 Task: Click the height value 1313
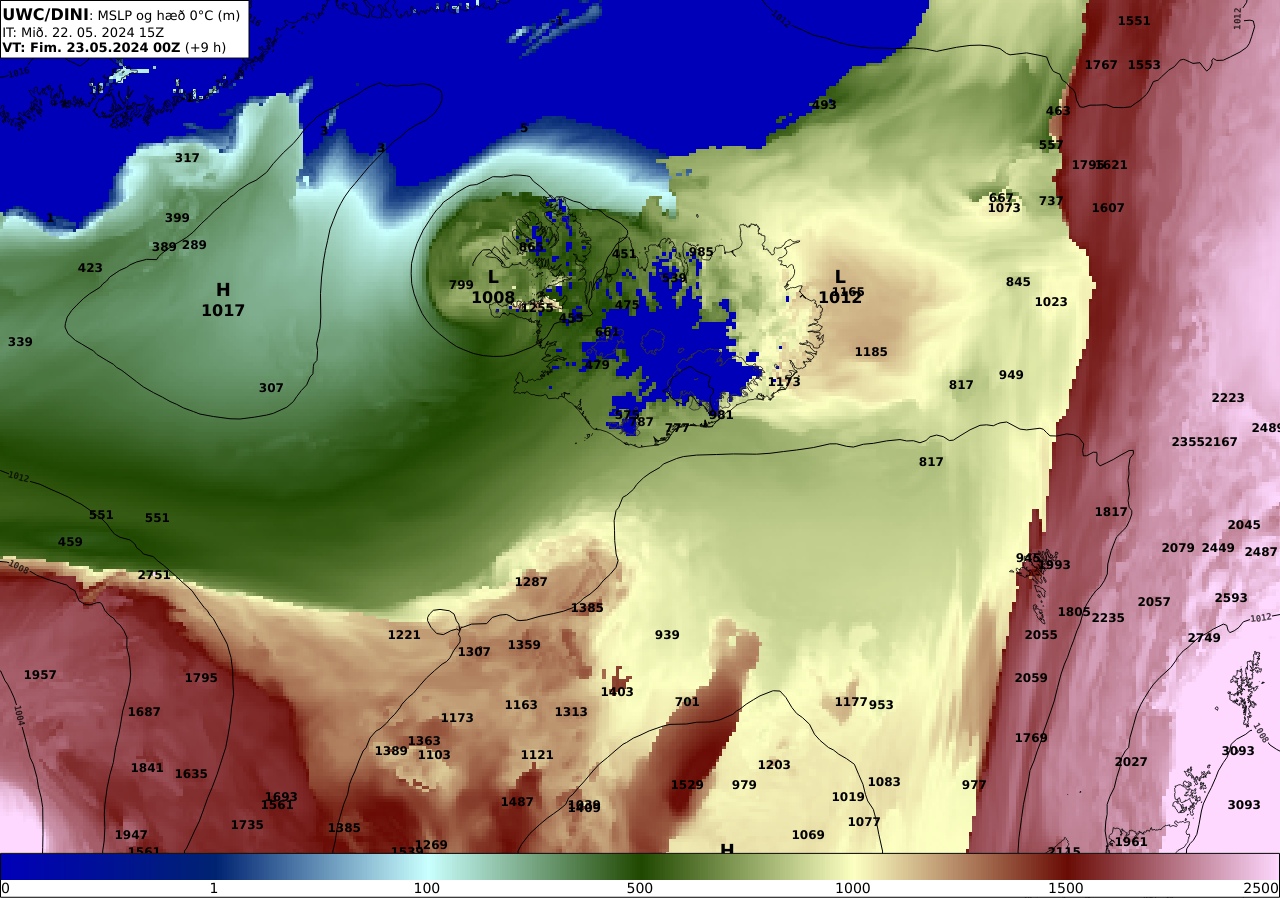[x=571, y=712]
